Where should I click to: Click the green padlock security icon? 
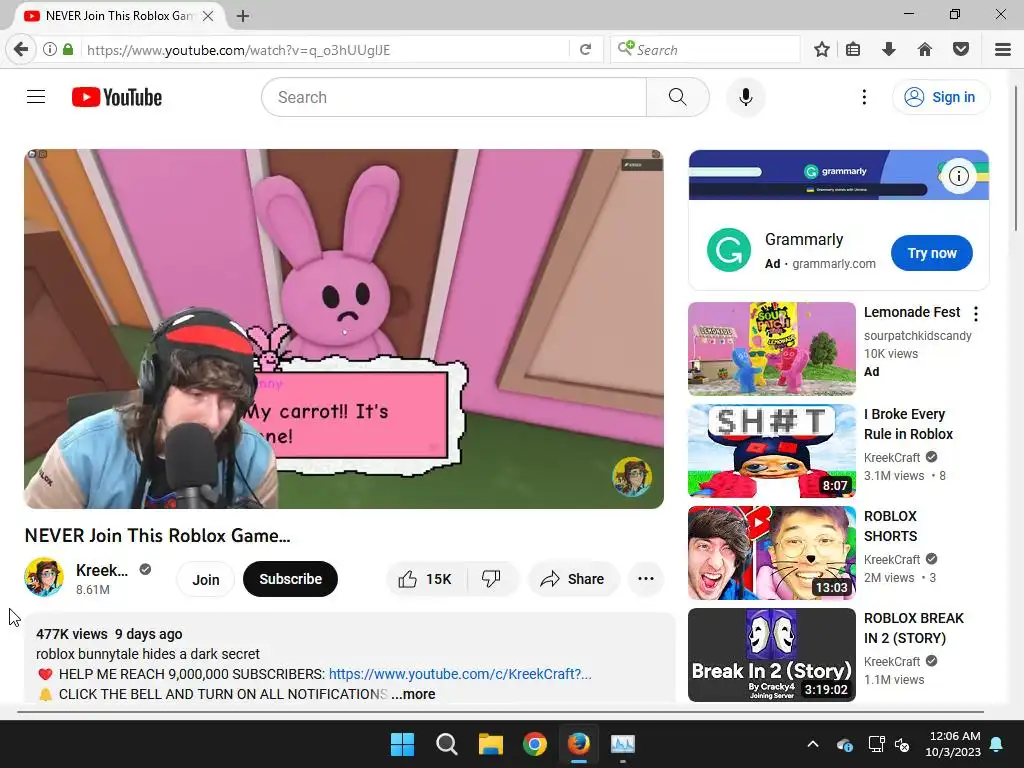(x=68, y=50)
